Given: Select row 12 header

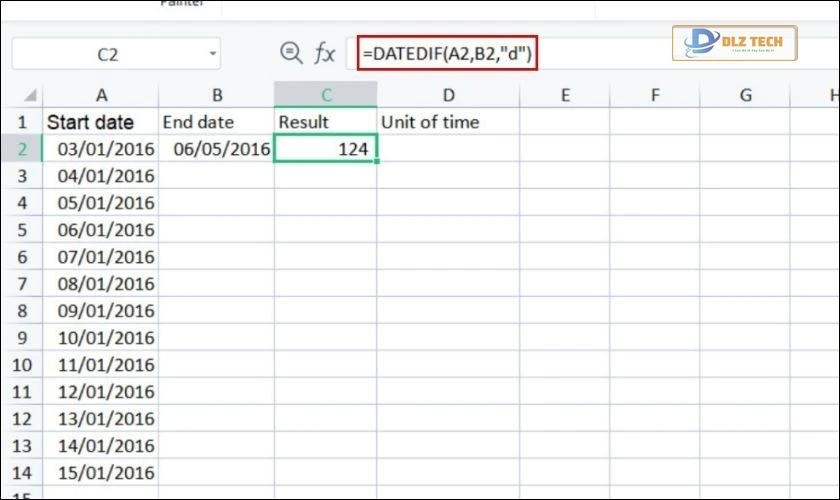Looking at the screenshot, I should point(22,419).
